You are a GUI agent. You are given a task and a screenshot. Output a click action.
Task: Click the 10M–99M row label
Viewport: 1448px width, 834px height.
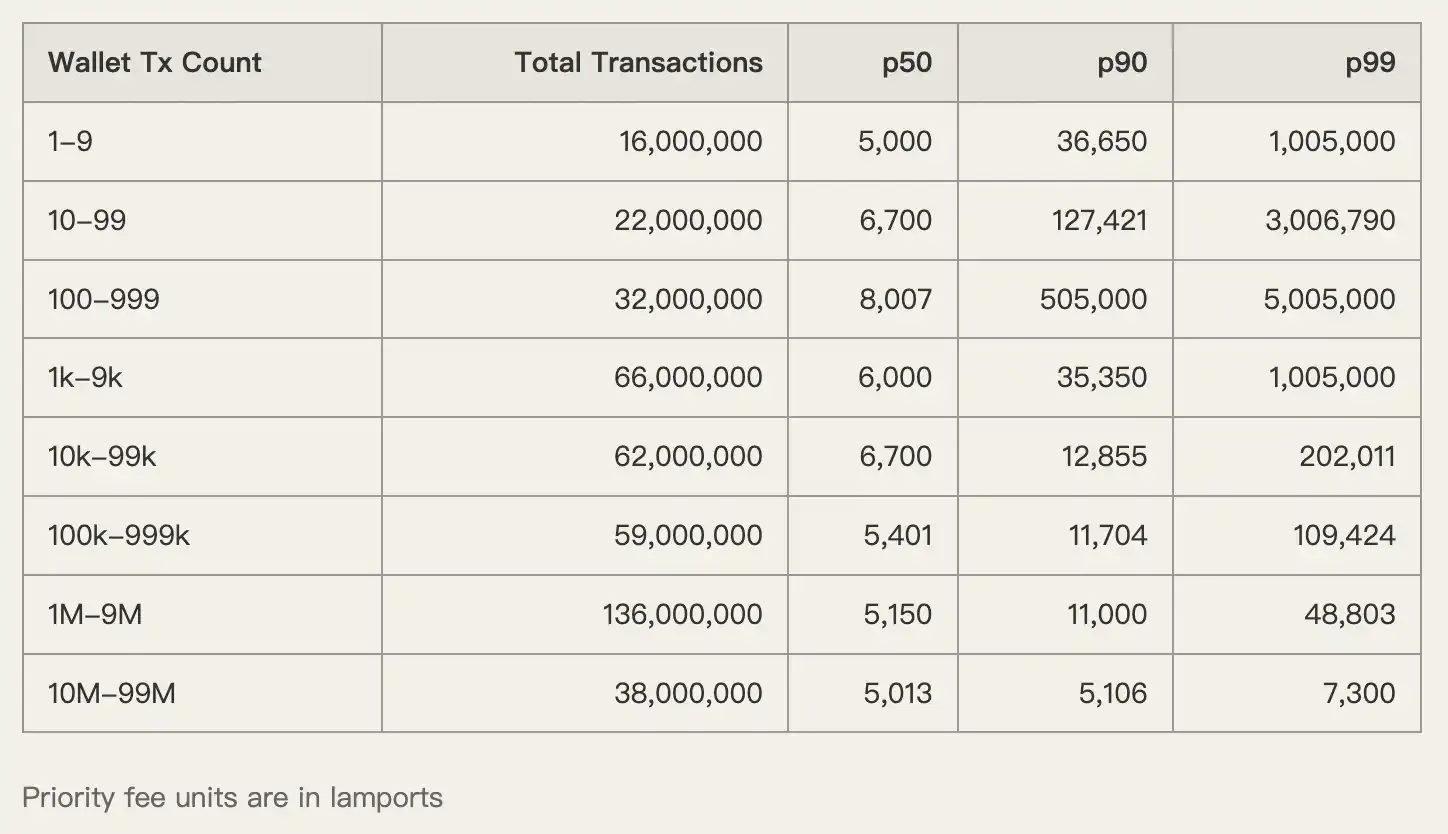(112, 693)
